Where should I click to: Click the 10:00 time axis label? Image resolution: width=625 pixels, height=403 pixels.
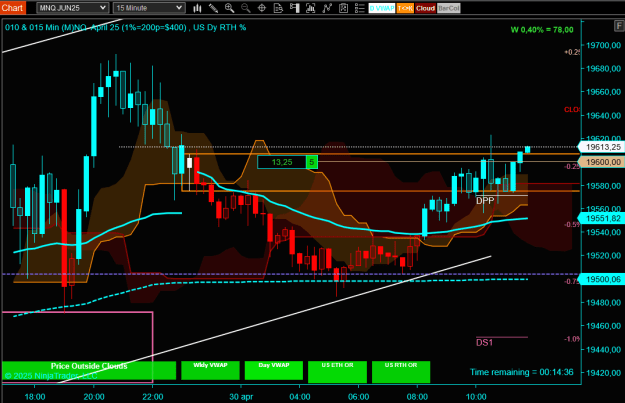(476, 397)
